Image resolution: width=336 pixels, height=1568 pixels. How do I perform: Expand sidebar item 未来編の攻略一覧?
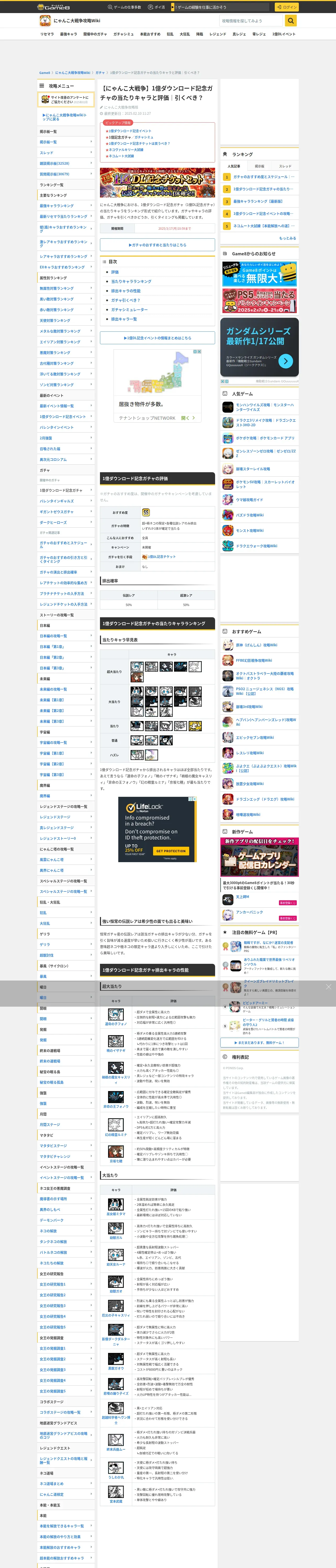66,689
